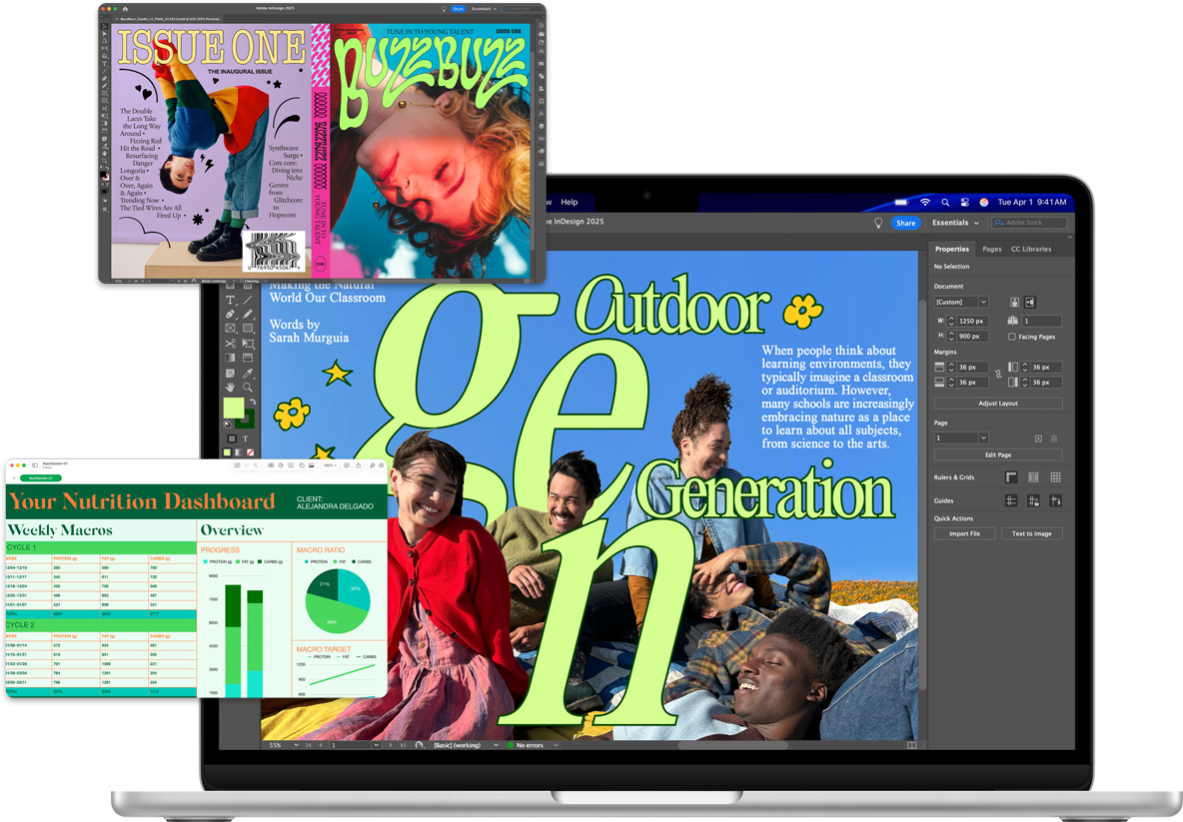1183x822 pixels.
Task: Click the Edit Page button
Action: [998, 455]
